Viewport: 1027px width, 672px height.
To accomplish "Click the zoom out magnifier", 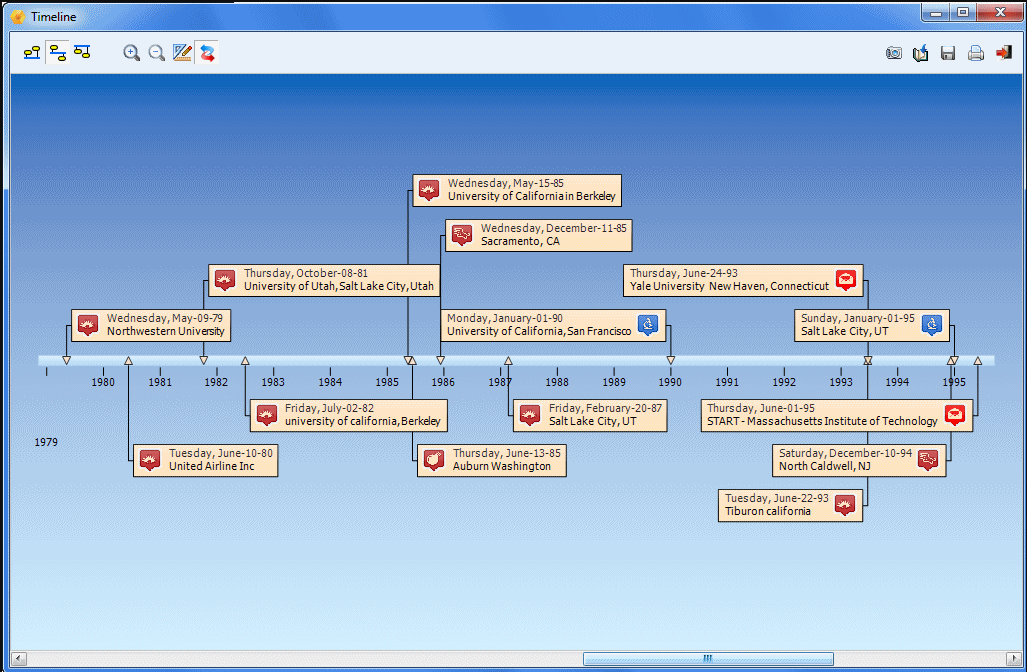I will point(156,53).
